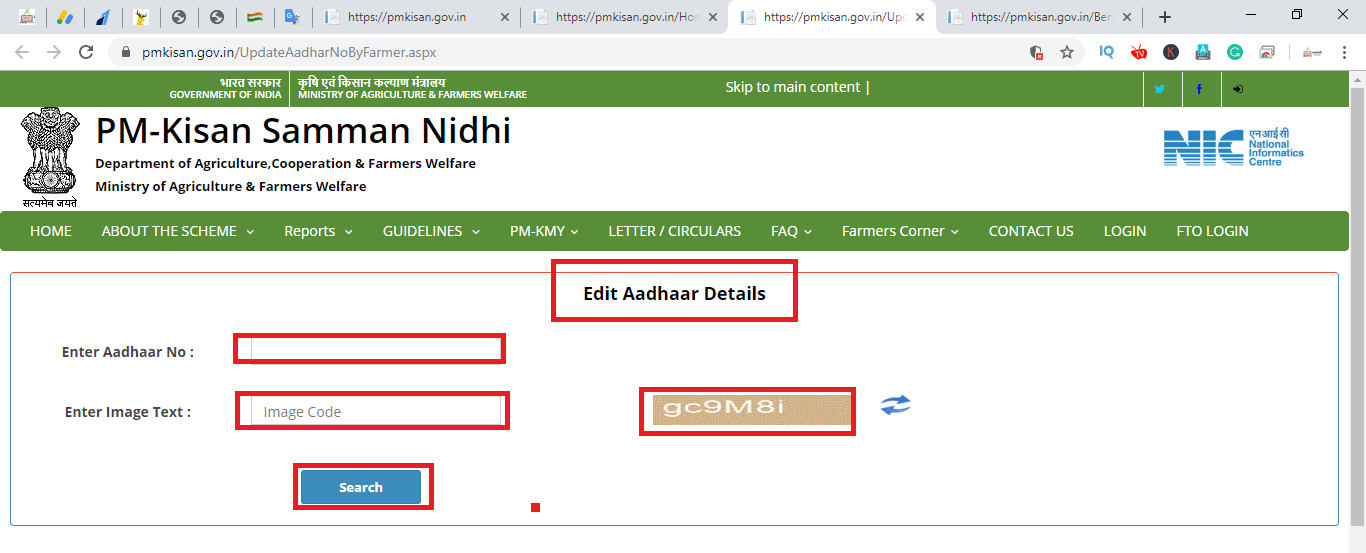Image resolution: width=1366 pixels, height=553 pixels.
Task: Open the dark K extension icon
Action: (x=1170, y=52)
